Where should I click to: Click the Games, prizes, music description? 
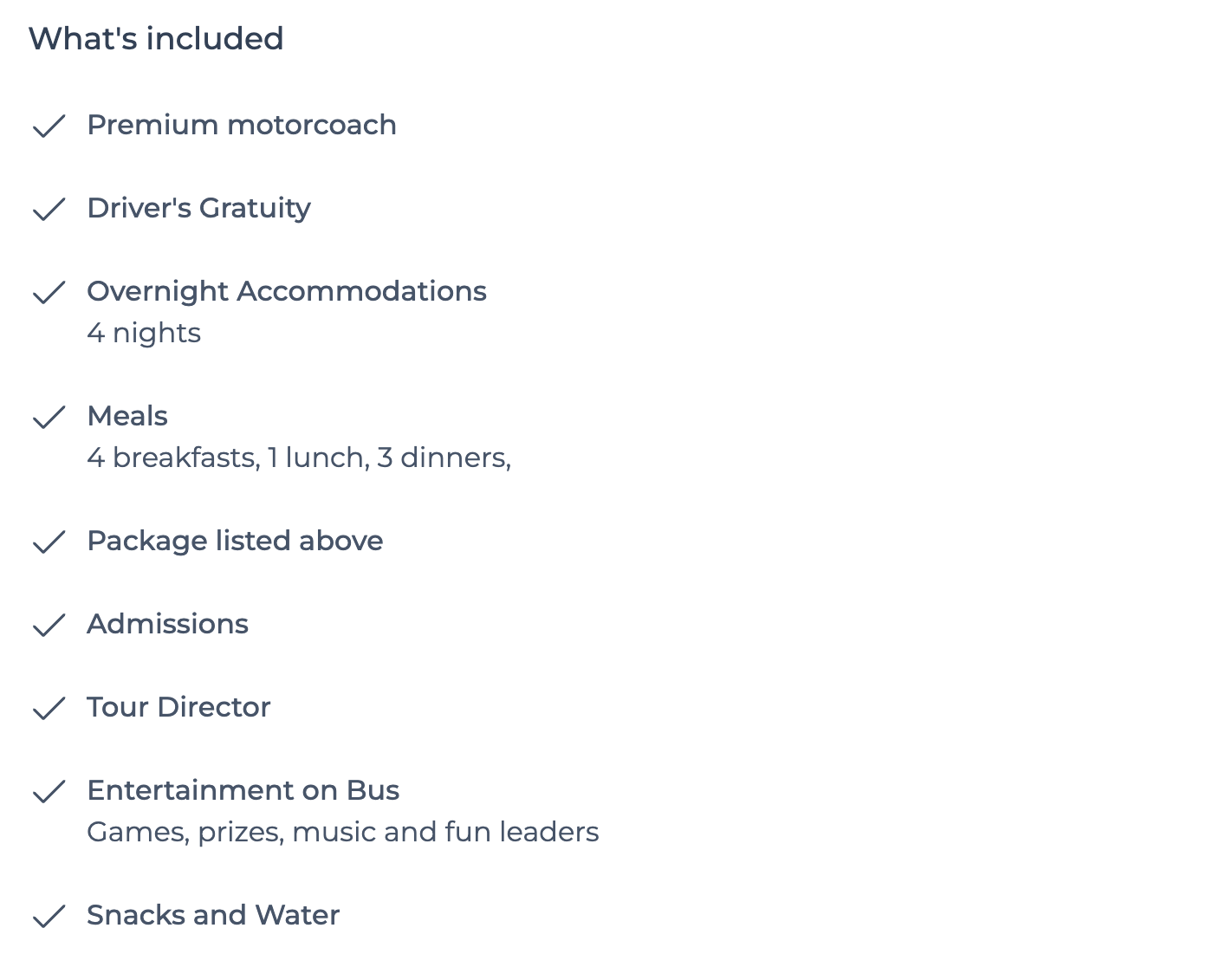coord(343,833)
